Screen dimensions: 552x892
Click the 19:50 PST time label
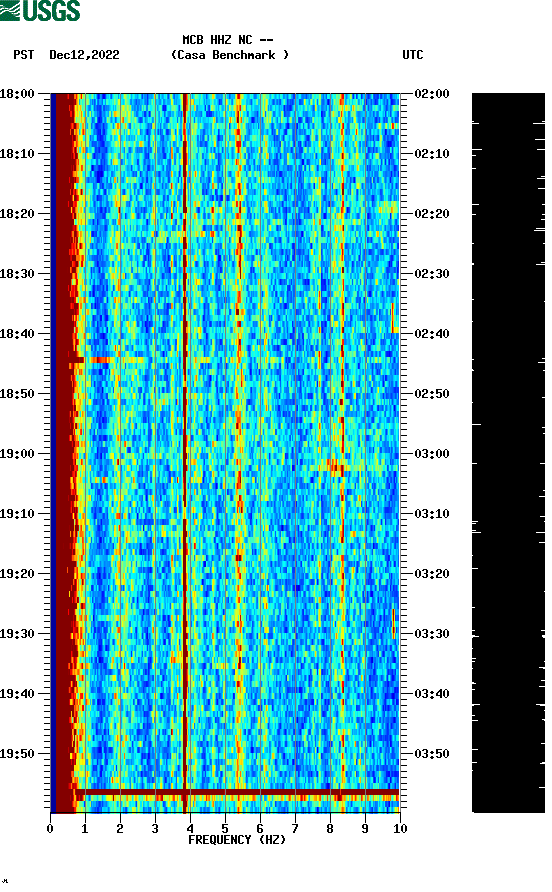17,754
